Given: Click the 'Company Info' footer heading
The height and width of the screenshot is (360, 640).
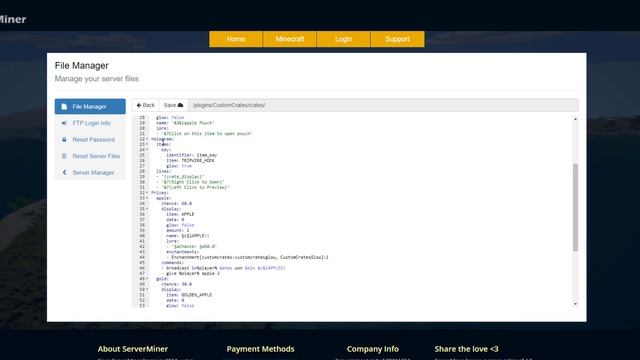Looking at the screenshot, I should 373,349.
